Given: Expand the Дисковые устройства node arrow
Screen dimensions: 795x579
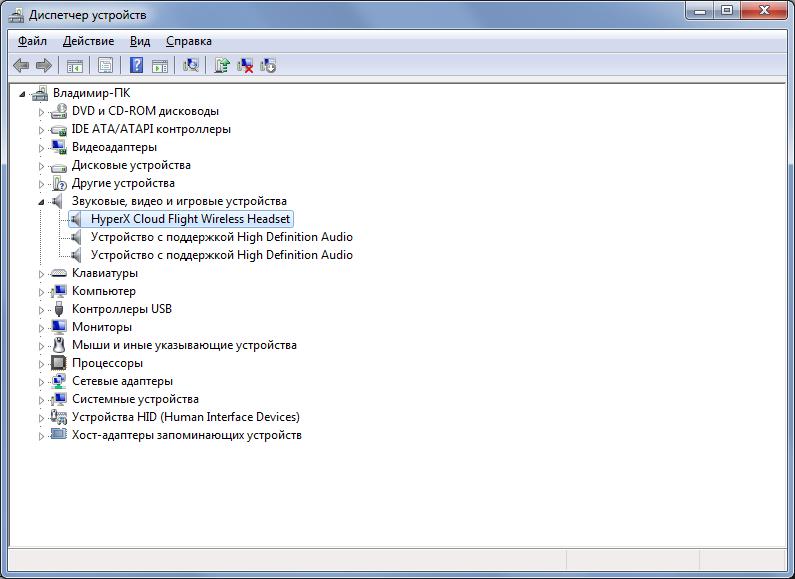Looking at the screenshot, I should [x=42, y=166].
